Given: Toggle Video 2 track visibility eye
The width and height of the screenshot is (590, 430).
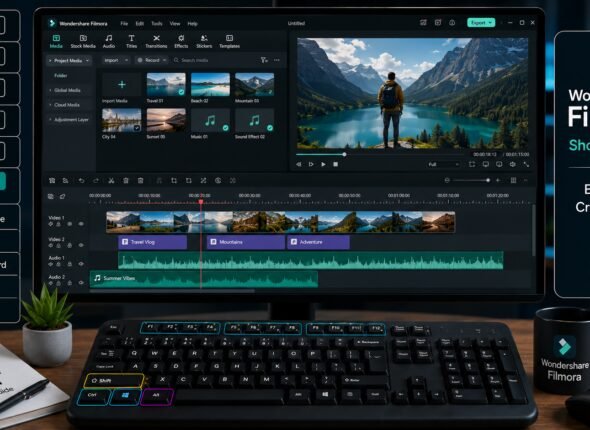Looking at the screenshot, I should tap(81, 245).
